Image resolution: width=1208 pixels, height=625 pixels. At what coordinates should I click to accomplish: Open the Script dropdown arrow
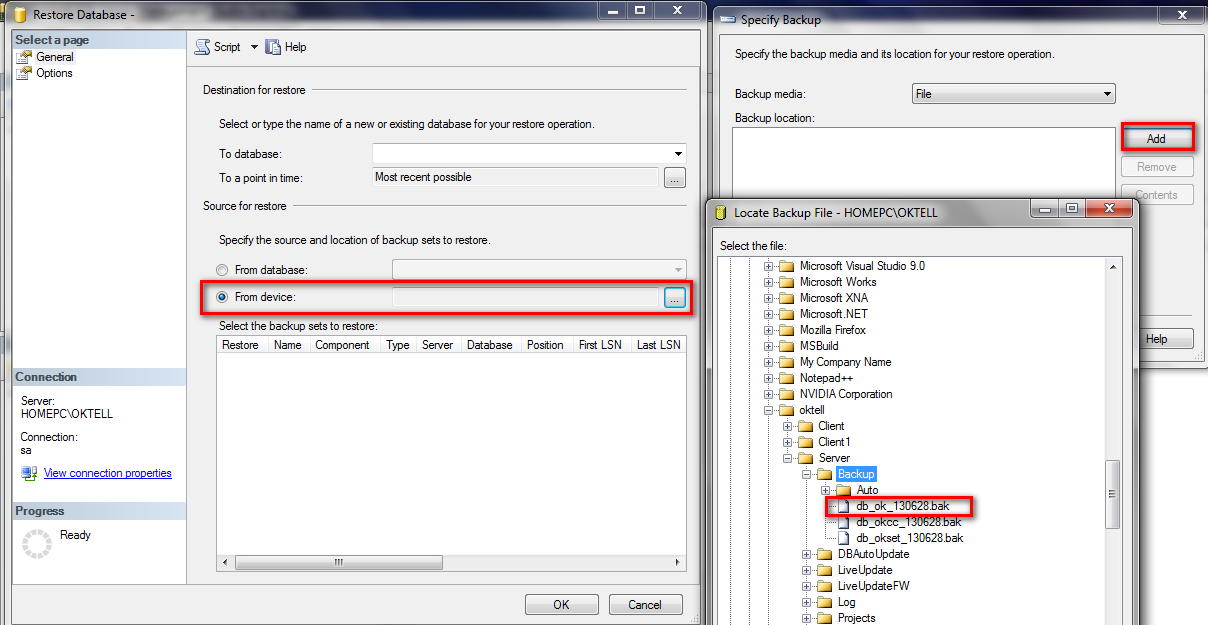pos(254,47)
